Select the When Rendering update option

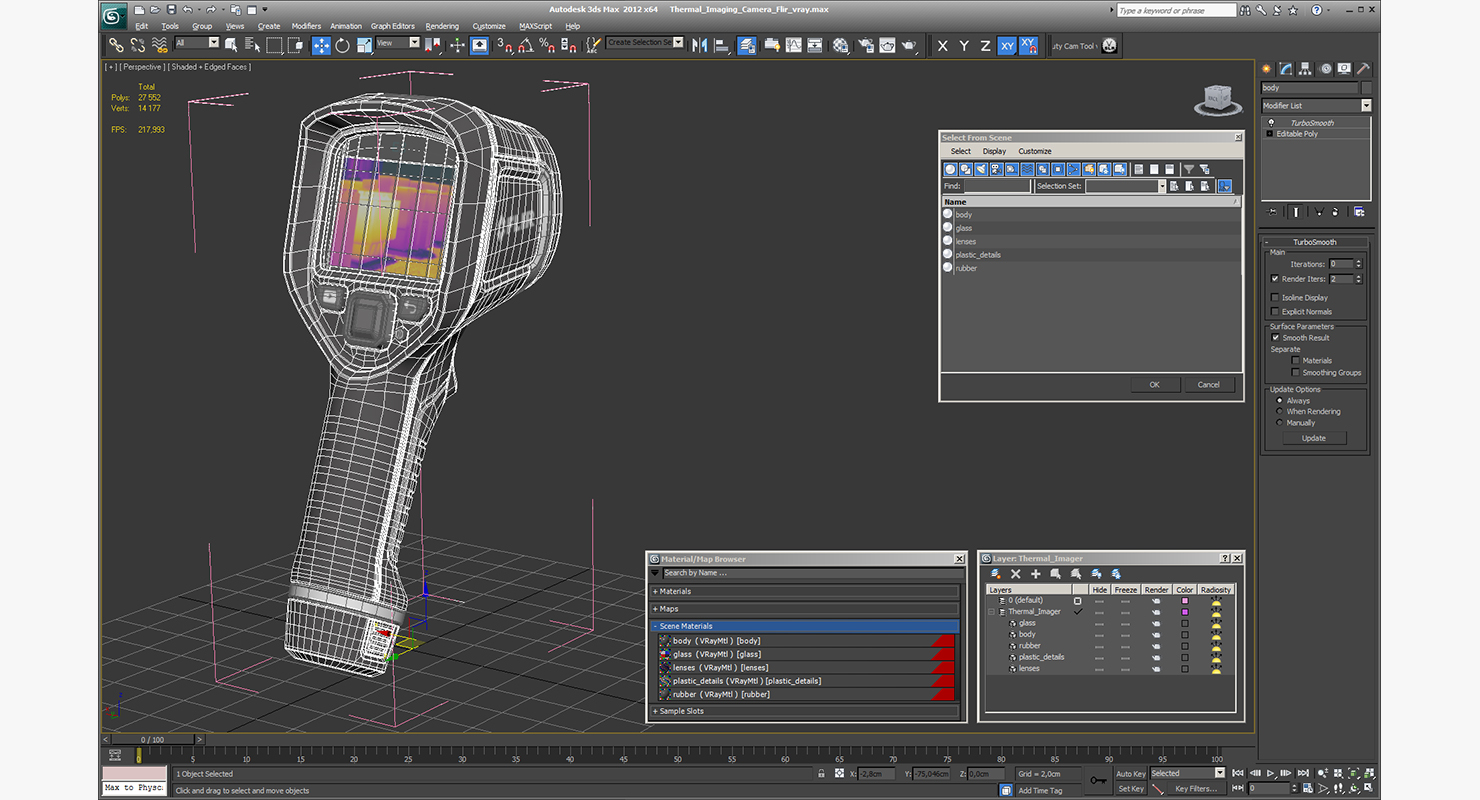coord(1280,411)
